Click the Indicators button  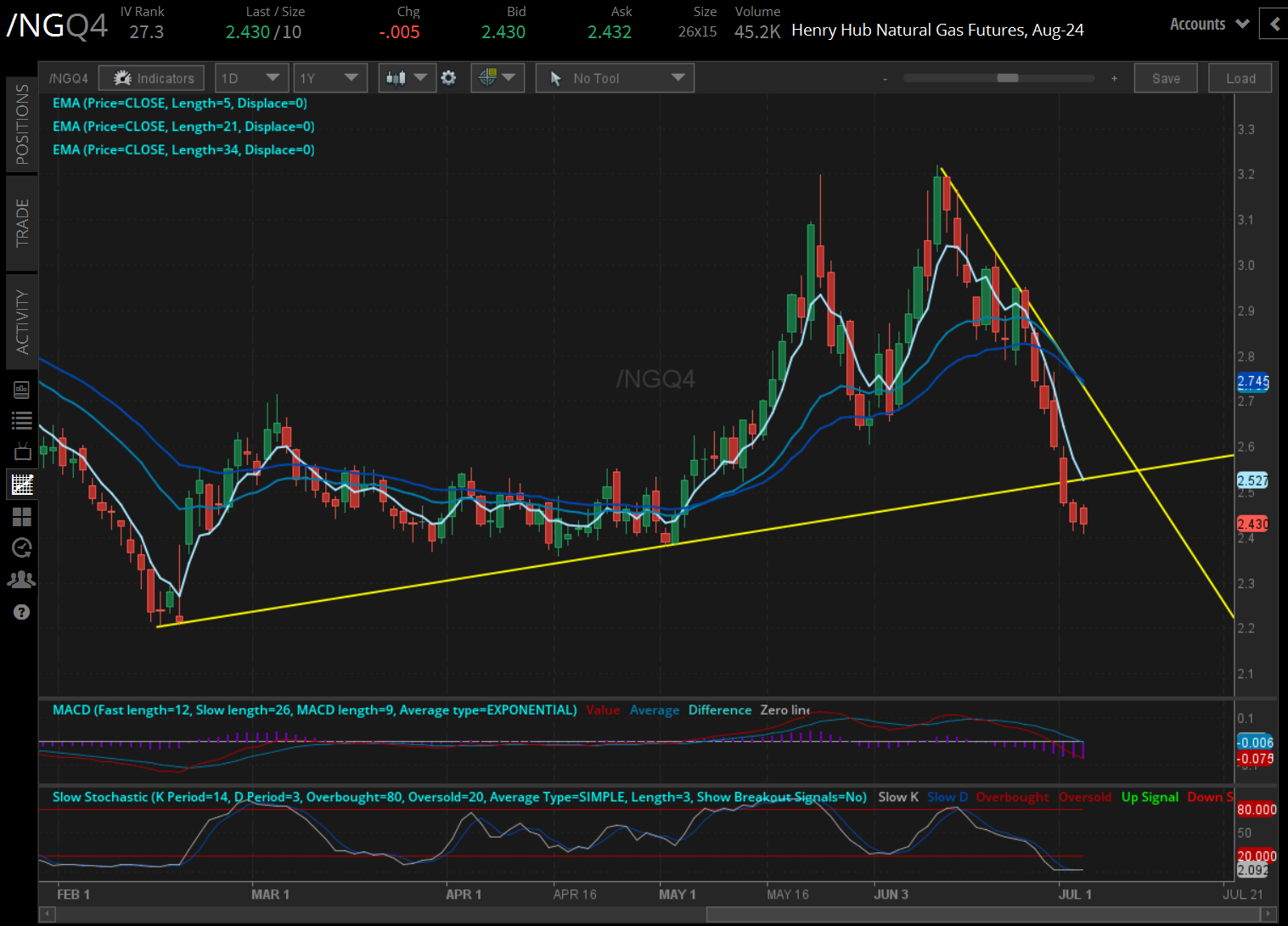click(x=152, y=78)
